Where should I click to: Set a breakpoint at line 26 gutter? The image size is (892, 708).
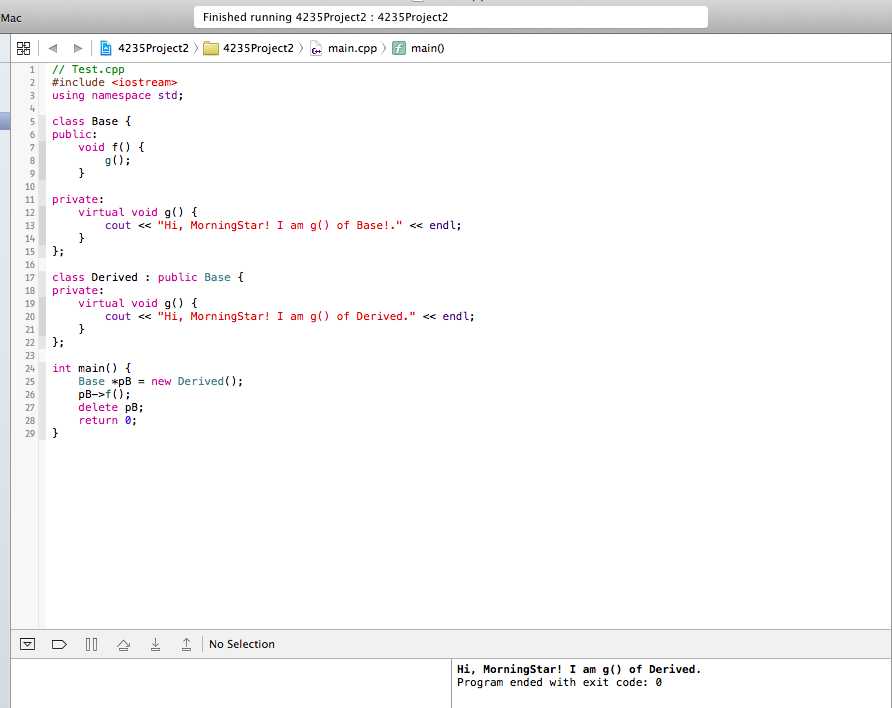pos(30,395)
